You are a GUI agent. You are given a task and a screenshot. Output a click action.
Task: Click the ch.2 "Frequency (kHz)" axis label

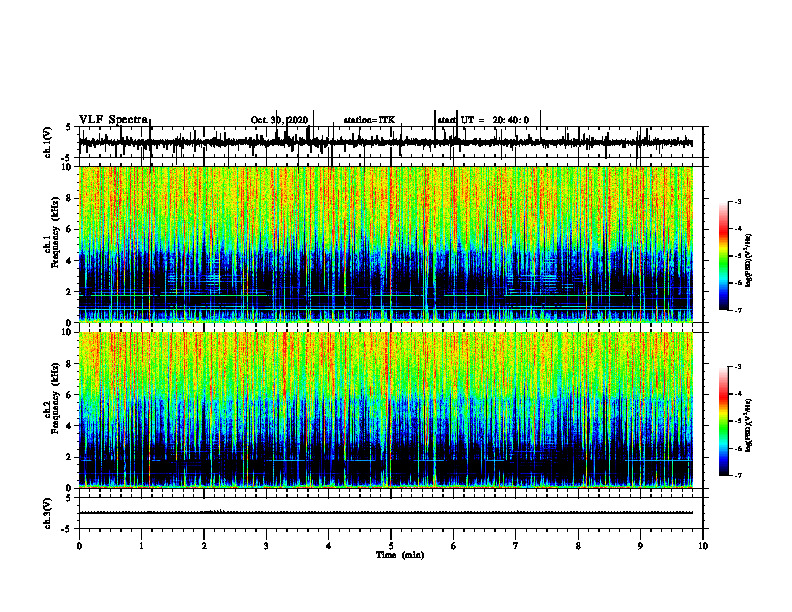(55, 399)
